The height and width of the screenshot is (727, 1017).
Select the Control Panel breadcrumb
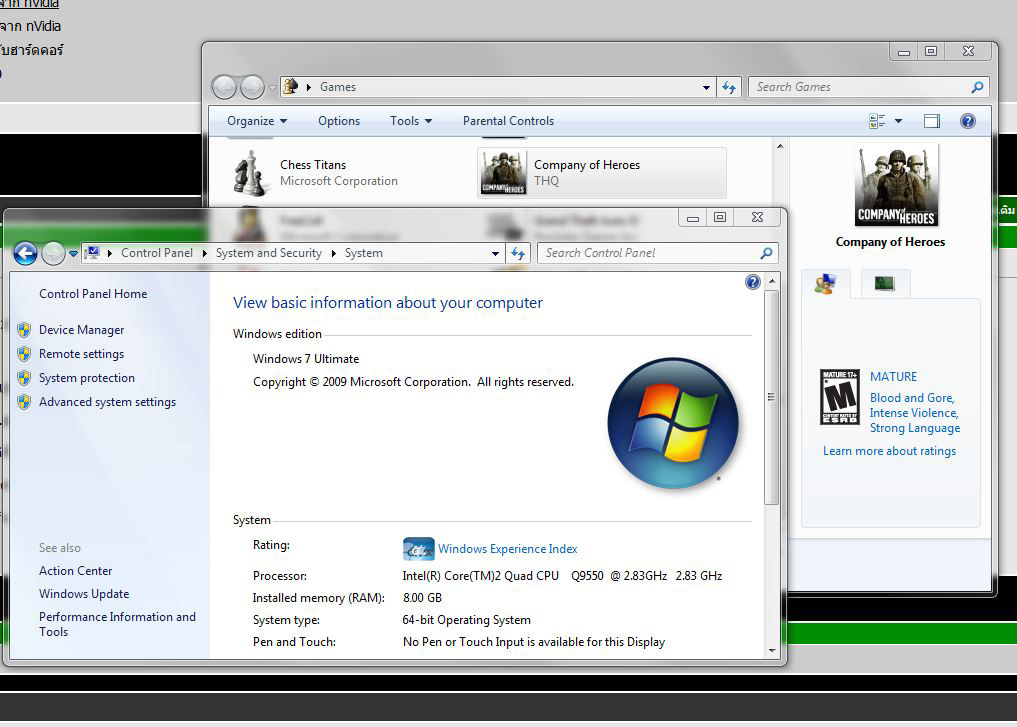point(156,253)
